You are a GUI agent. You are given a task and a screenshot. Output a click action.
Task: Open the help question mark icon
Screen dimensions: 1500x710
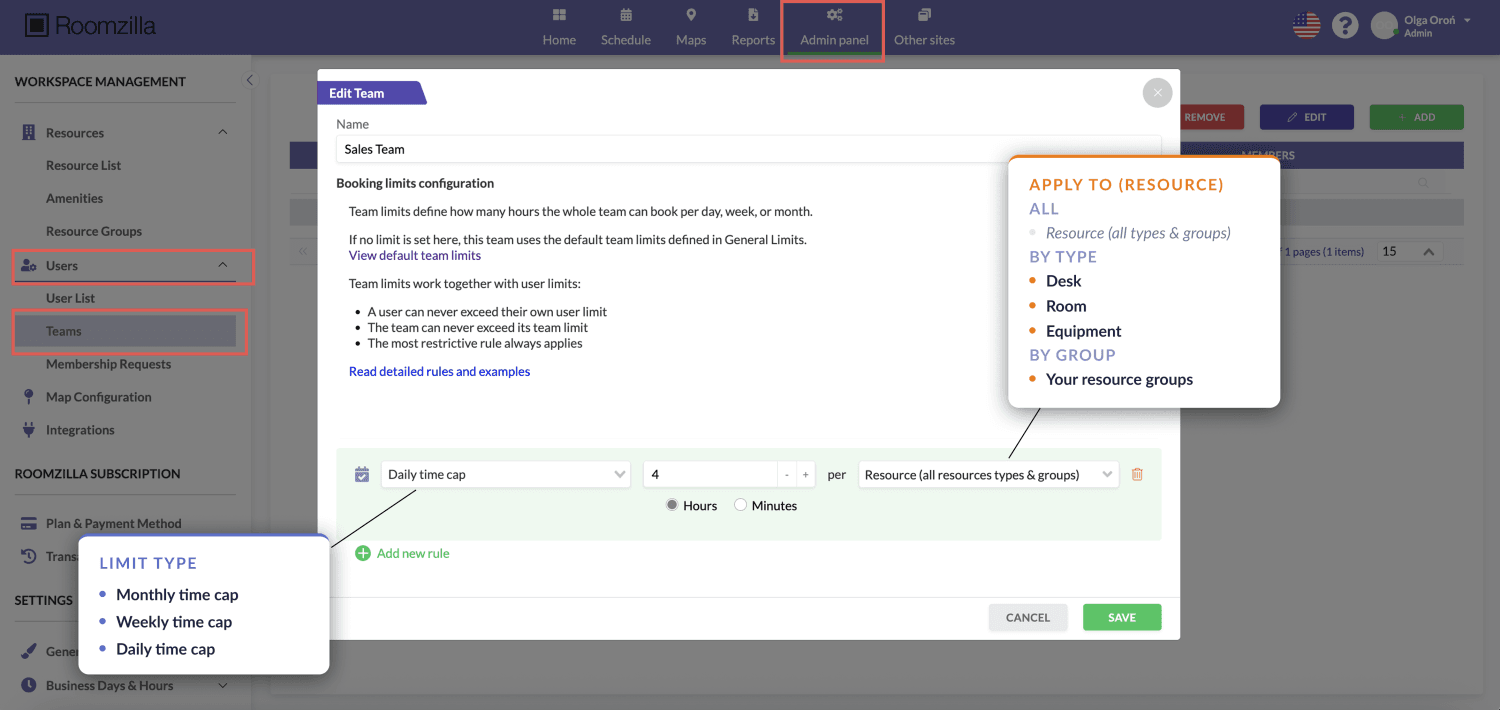1346,26
